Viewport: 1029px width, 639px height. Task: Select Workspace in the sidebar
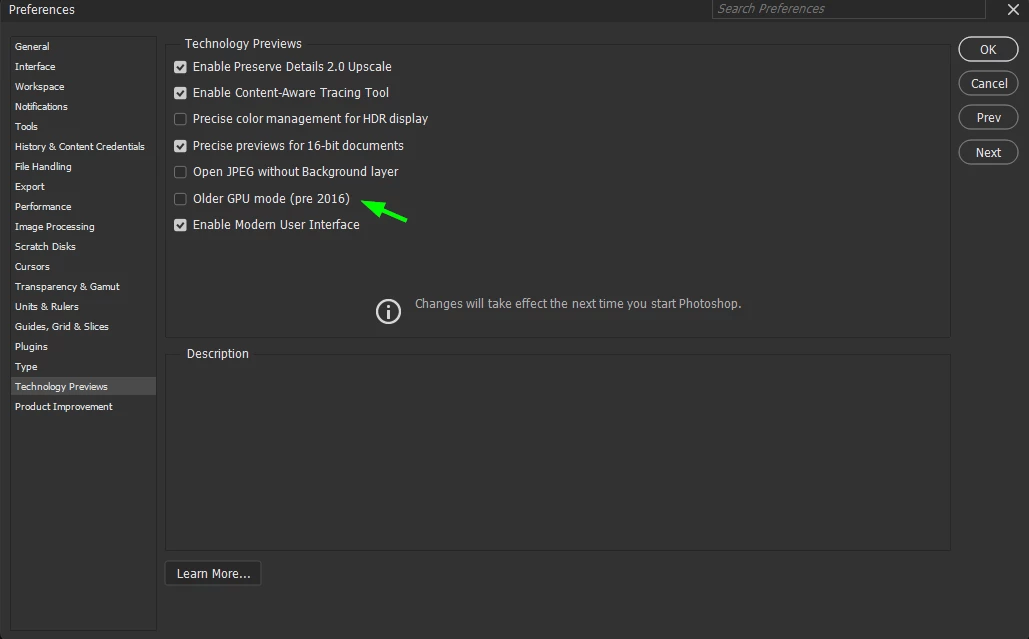(x=83, y=87)
